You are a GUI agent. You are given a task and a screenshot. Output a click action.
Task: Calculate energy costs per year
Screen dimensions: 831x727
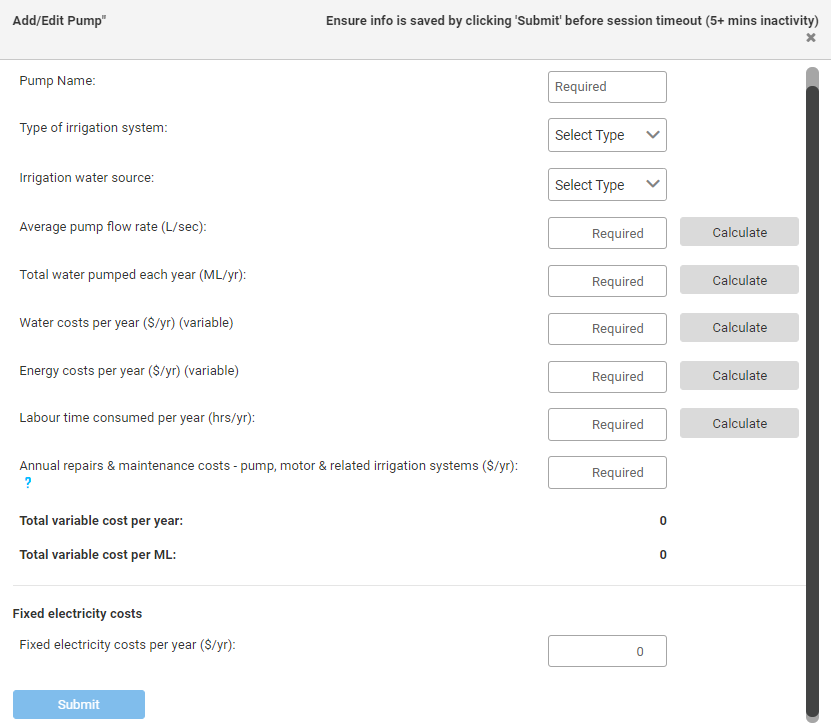click(739, 376)
